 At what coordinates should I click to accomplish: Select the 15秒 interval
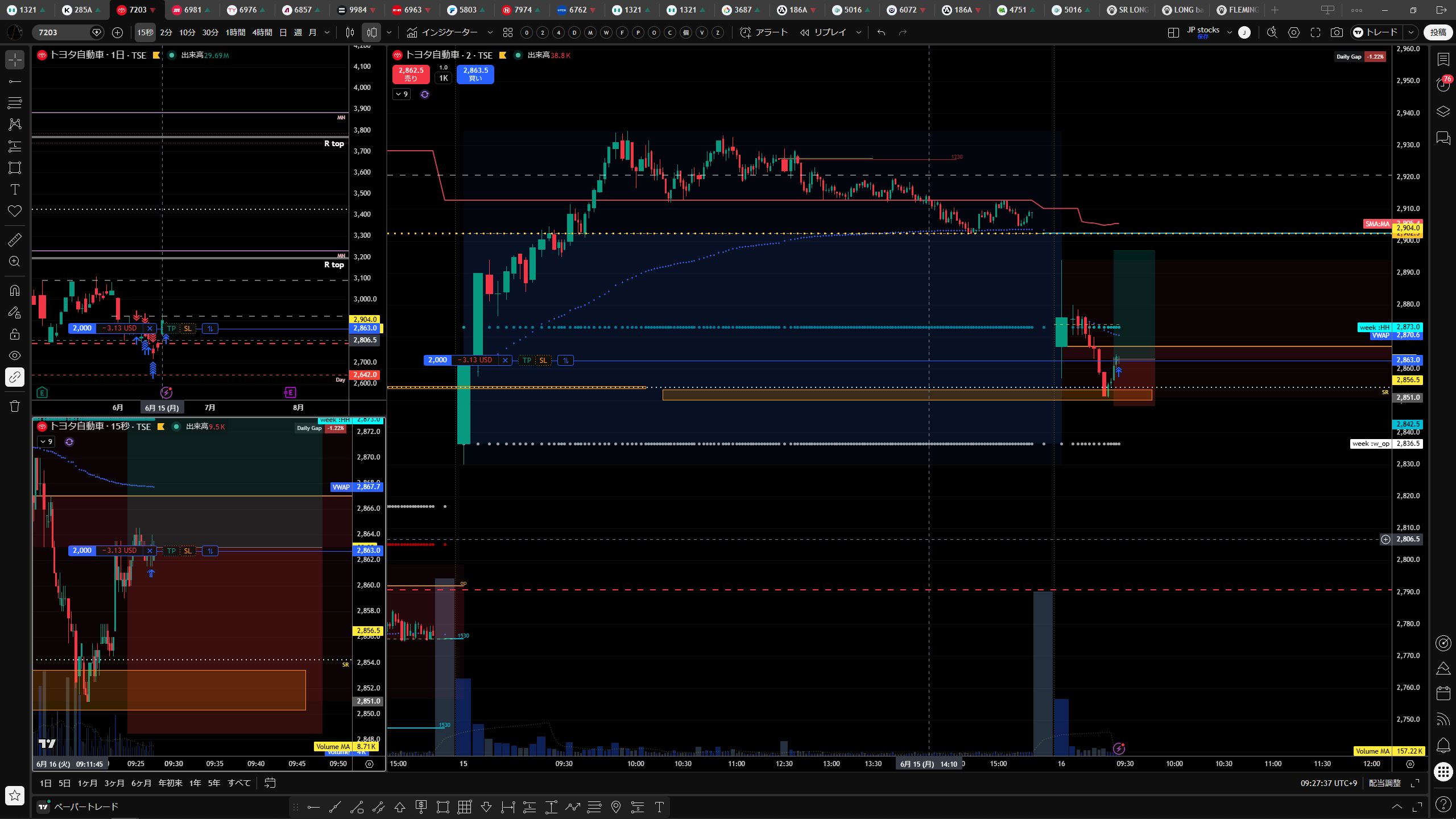[x=145, y=32]
